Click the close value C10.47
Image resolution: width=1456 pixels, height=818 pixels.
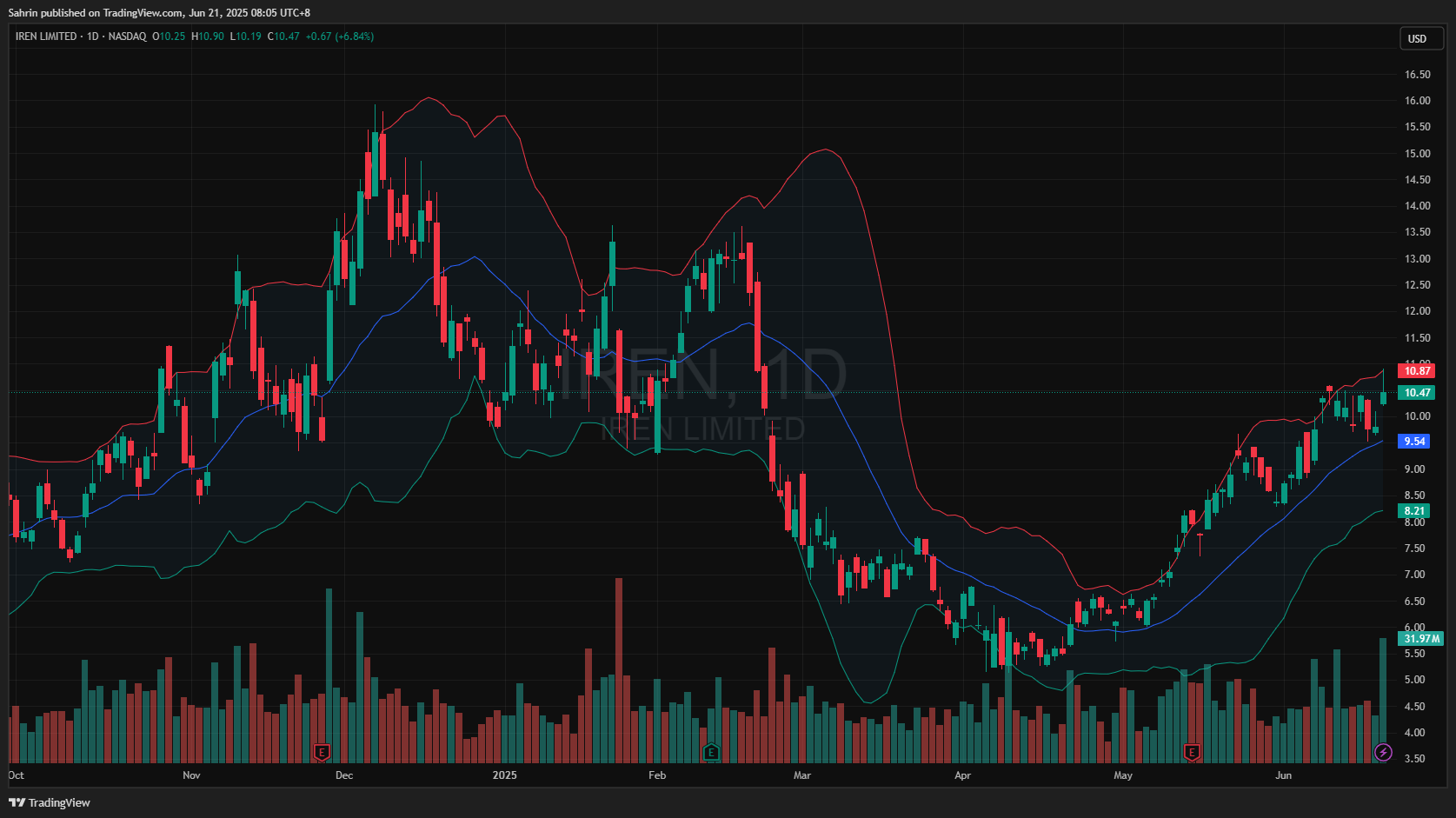point(283,37)
